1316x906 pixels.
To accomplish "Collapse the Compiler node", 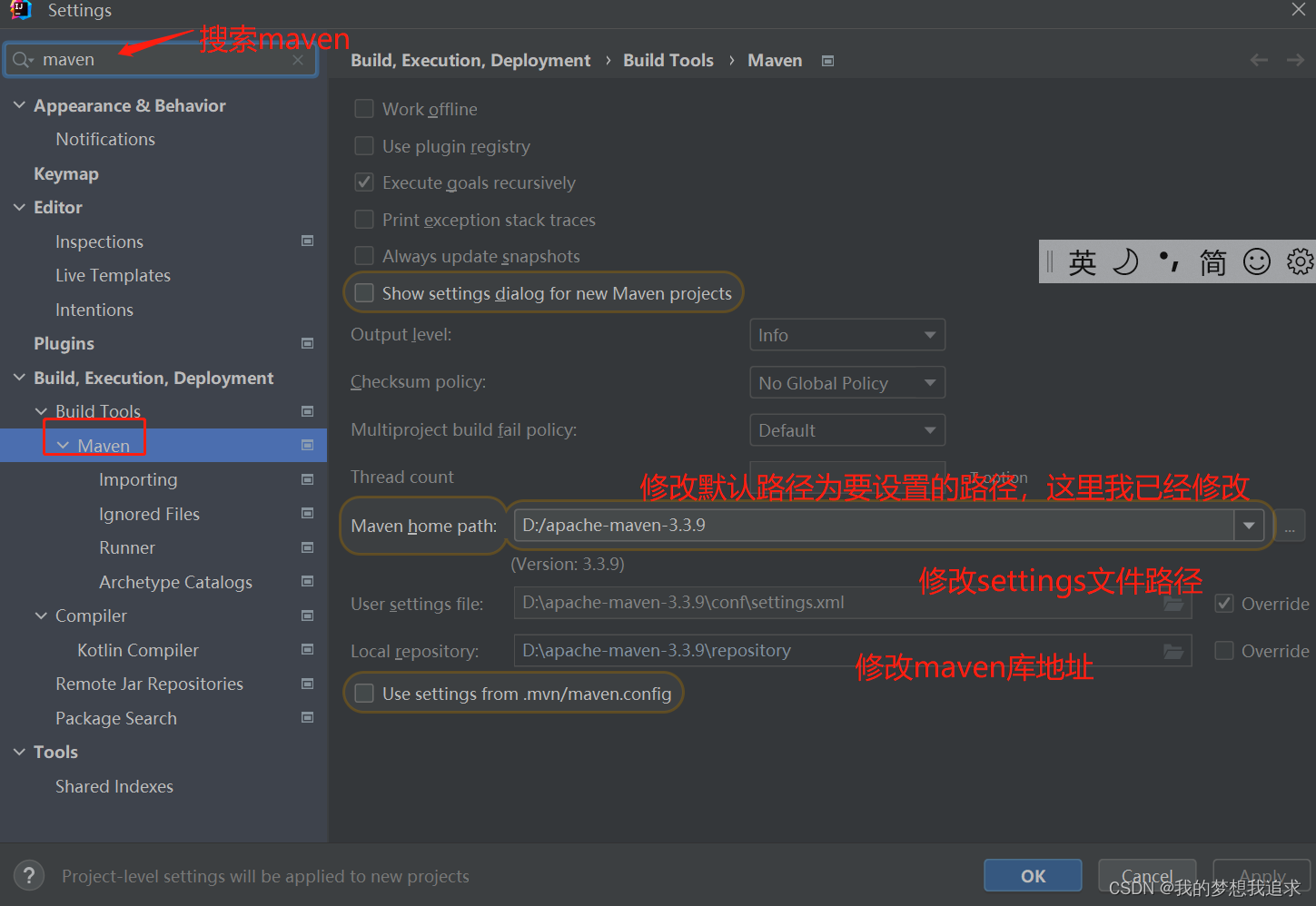I will coord(41,615).
